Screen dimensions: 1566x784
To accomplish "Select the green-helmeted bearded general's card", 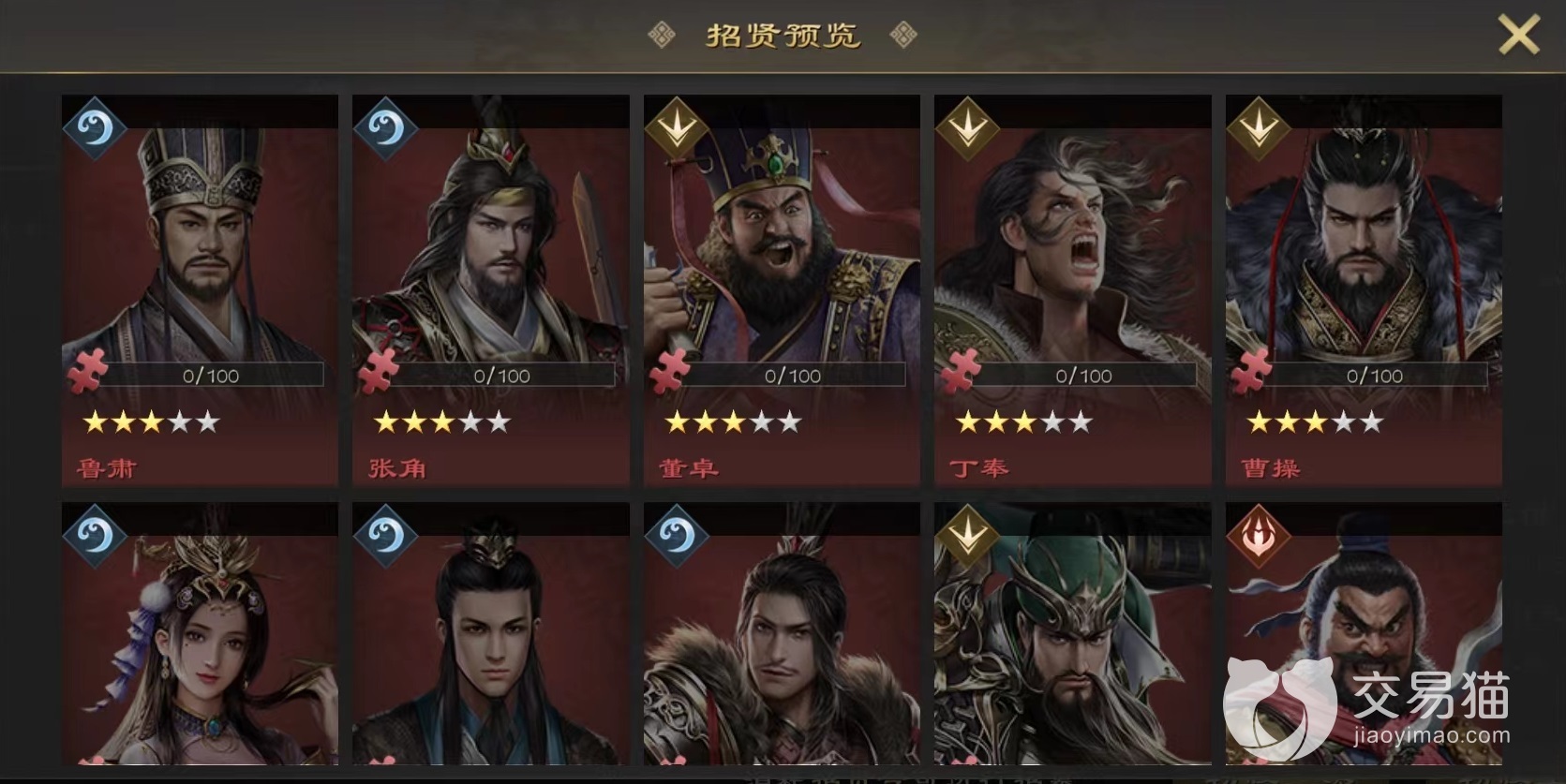I will click(x=1073, y=633).
